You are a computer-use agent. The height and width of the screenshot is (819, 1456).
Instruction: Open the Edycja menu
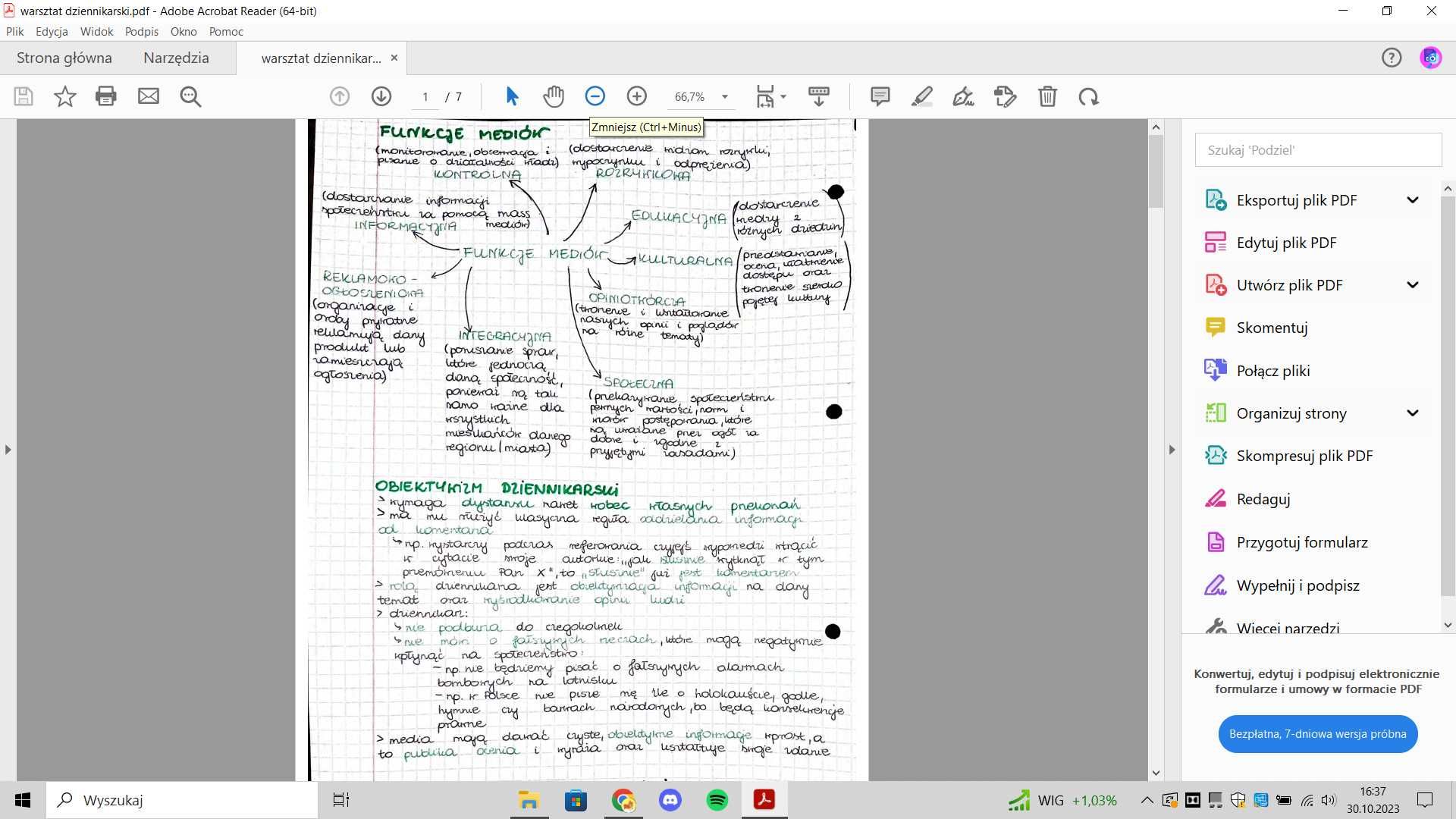pyautogui.click(x=52, y=32)
